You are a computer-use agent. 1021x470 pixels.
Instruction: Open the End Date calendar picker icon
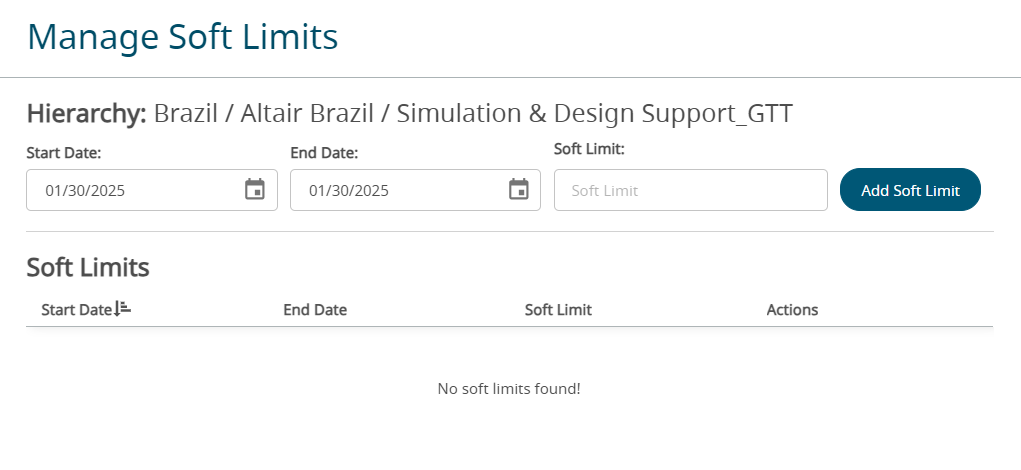click(x=518, y=190)
